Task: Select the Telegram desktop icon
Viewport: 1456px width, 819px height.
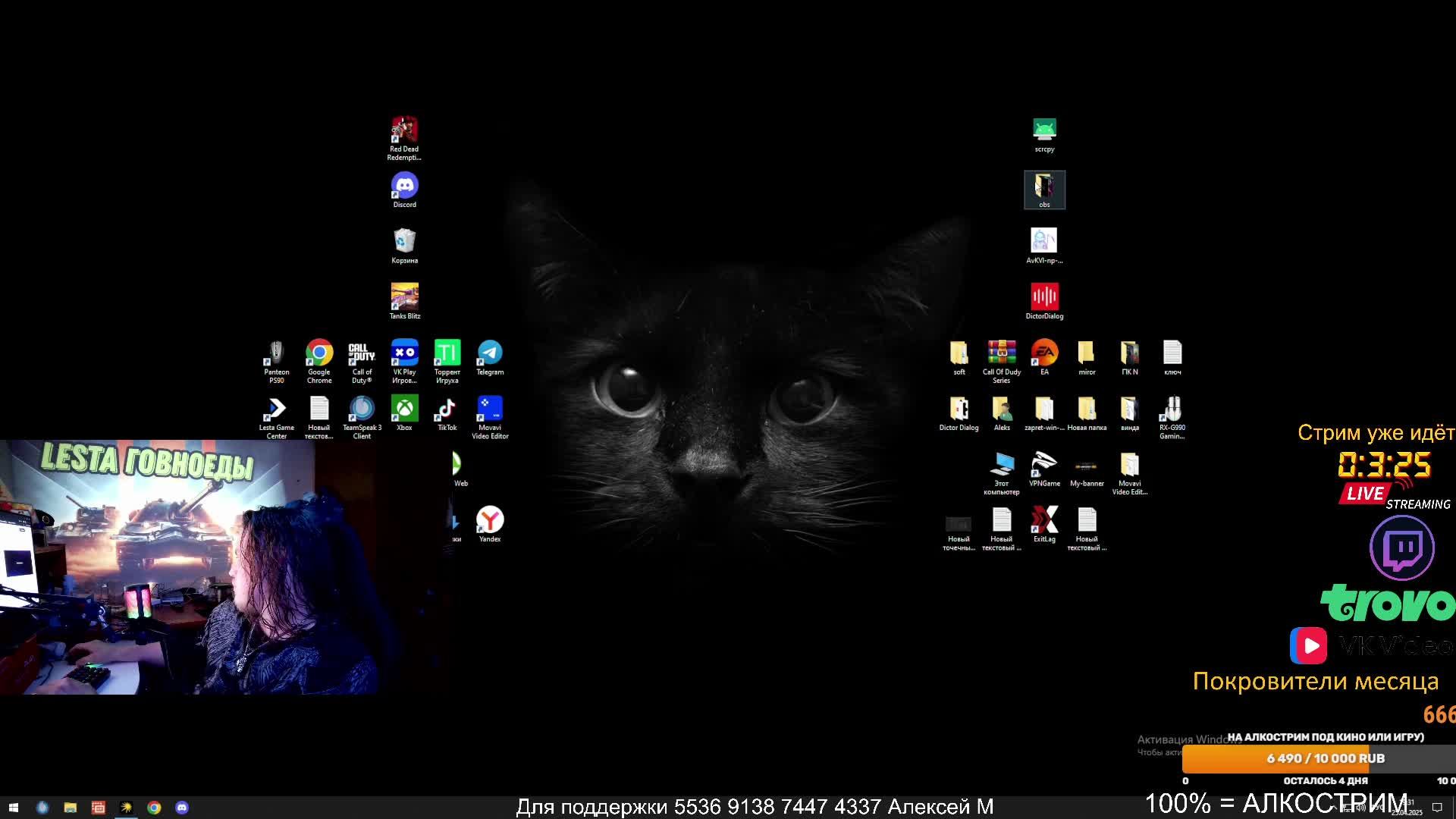Action: coord(490,353)
